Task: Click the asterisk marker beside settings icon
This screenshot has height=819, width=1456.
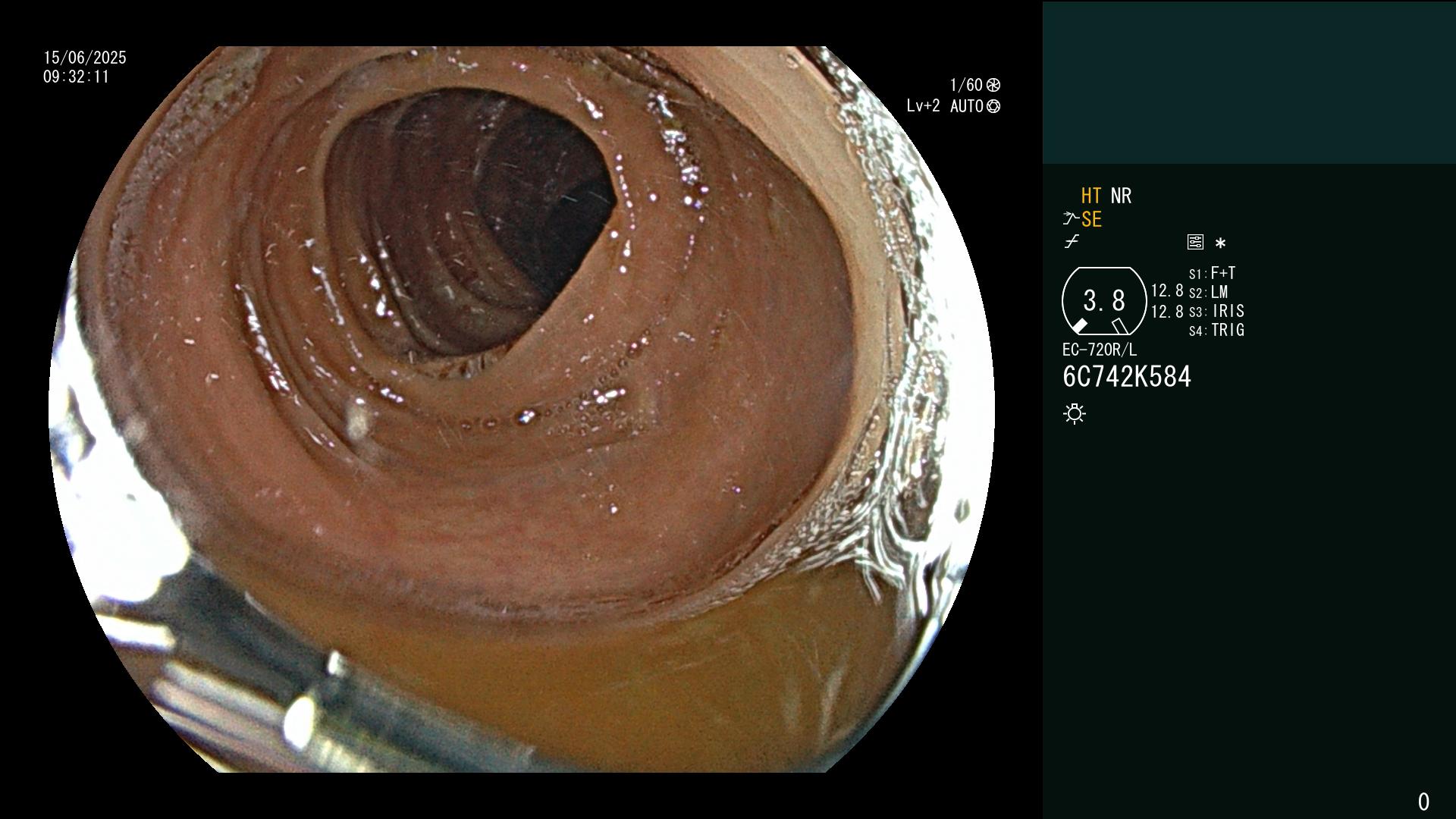Action: 1220,243
